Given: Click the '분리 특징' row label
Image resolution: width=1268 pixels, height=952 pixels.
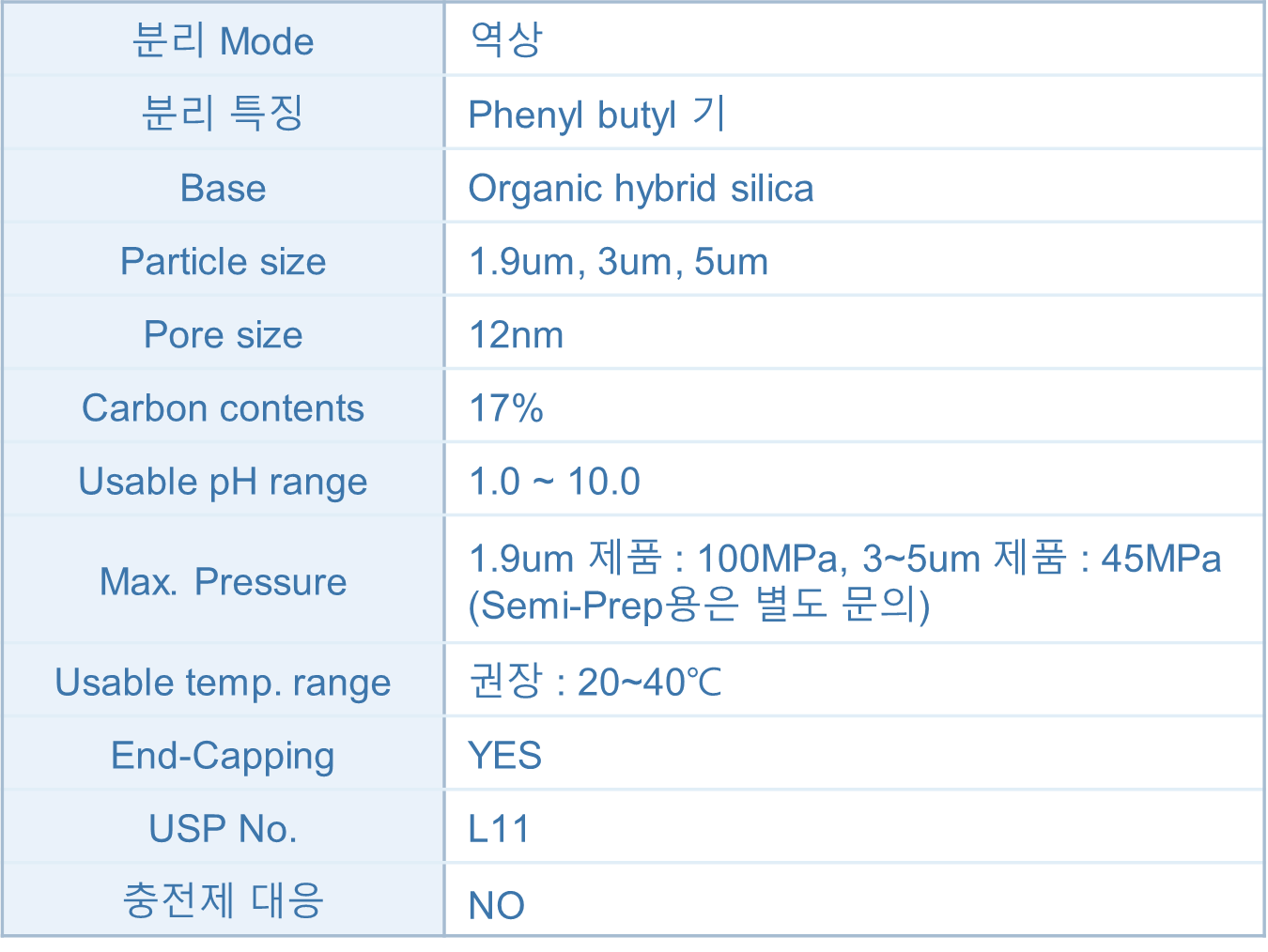Looking at the screenshot, I should [223, 113].
